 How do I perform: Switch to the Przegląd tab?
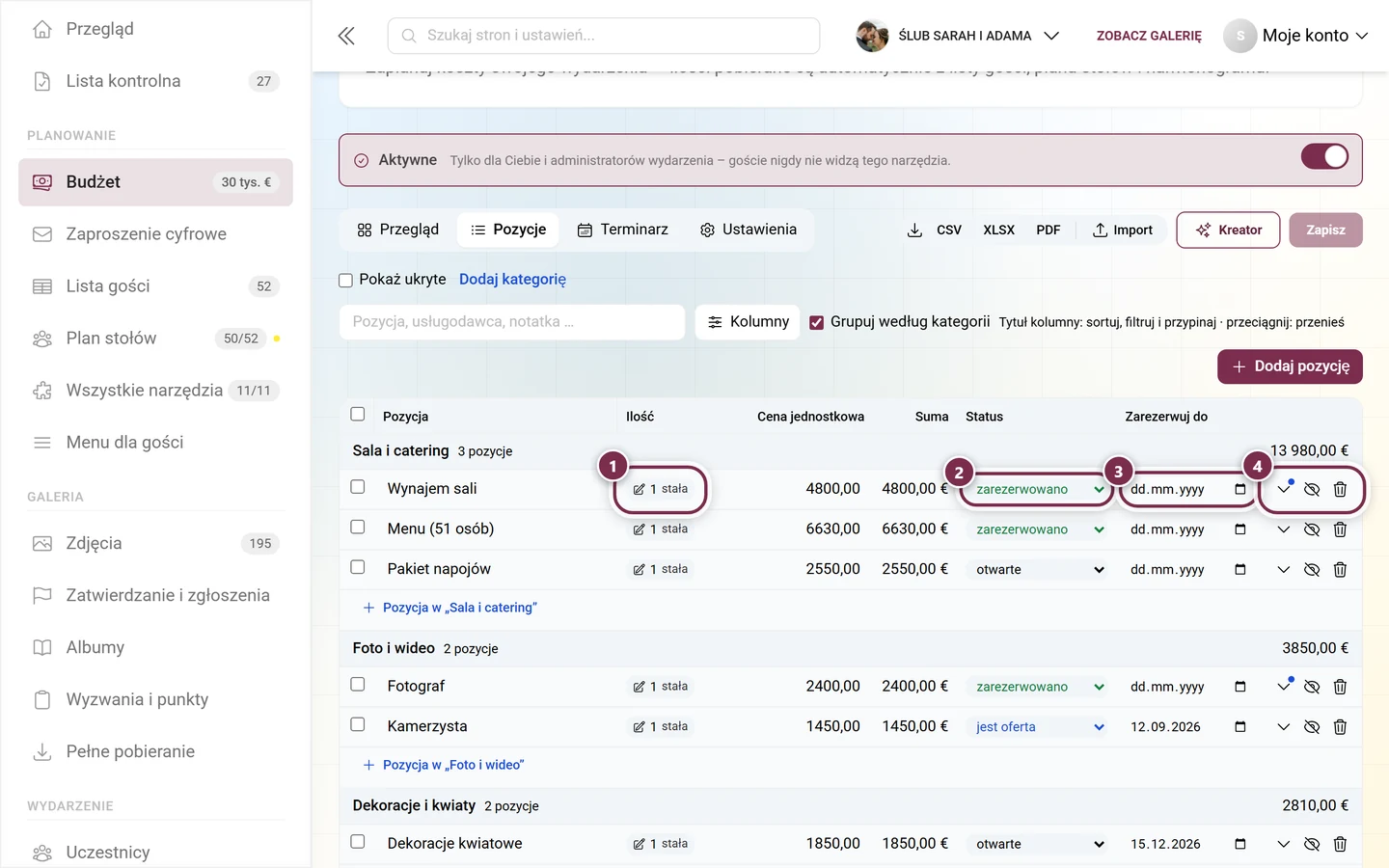point(398,230)
